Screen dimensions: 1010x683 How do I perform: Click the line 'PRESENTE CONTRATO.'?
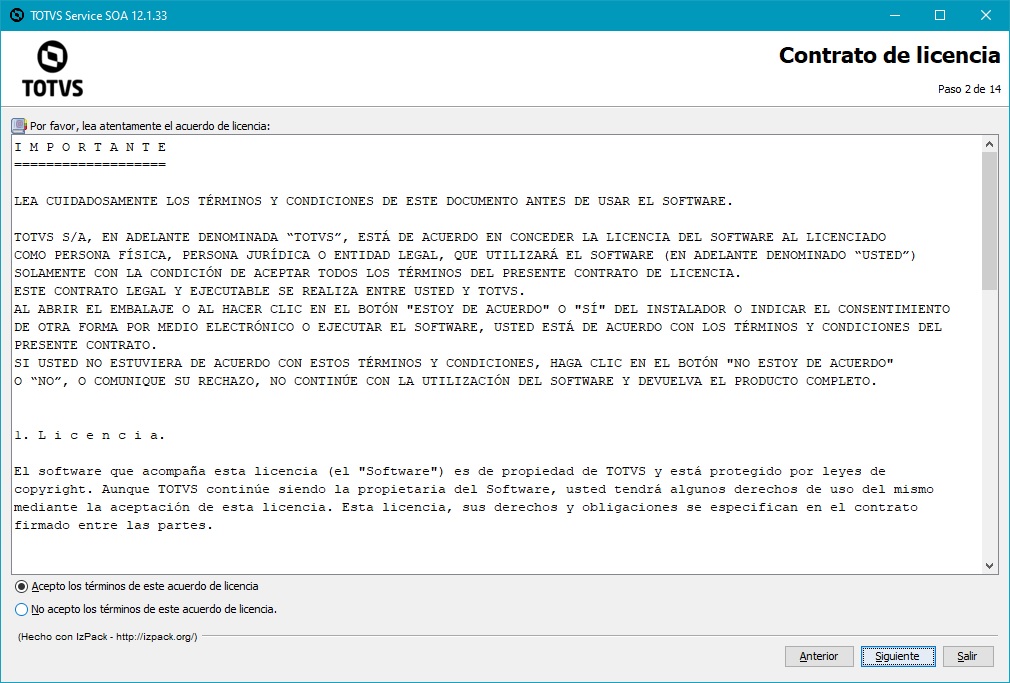[x=86, y=345]
